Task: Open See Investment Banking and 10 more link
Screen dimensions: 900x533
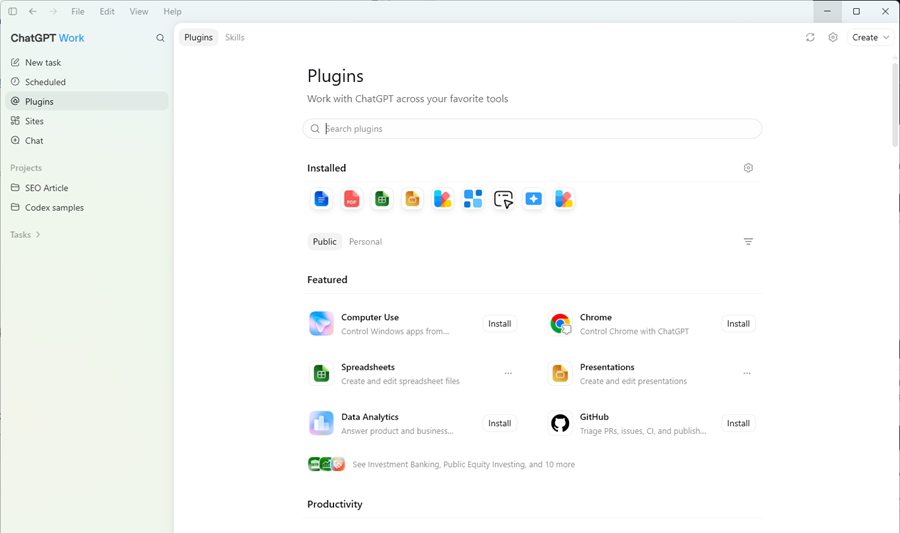Action: coord(463,465)
